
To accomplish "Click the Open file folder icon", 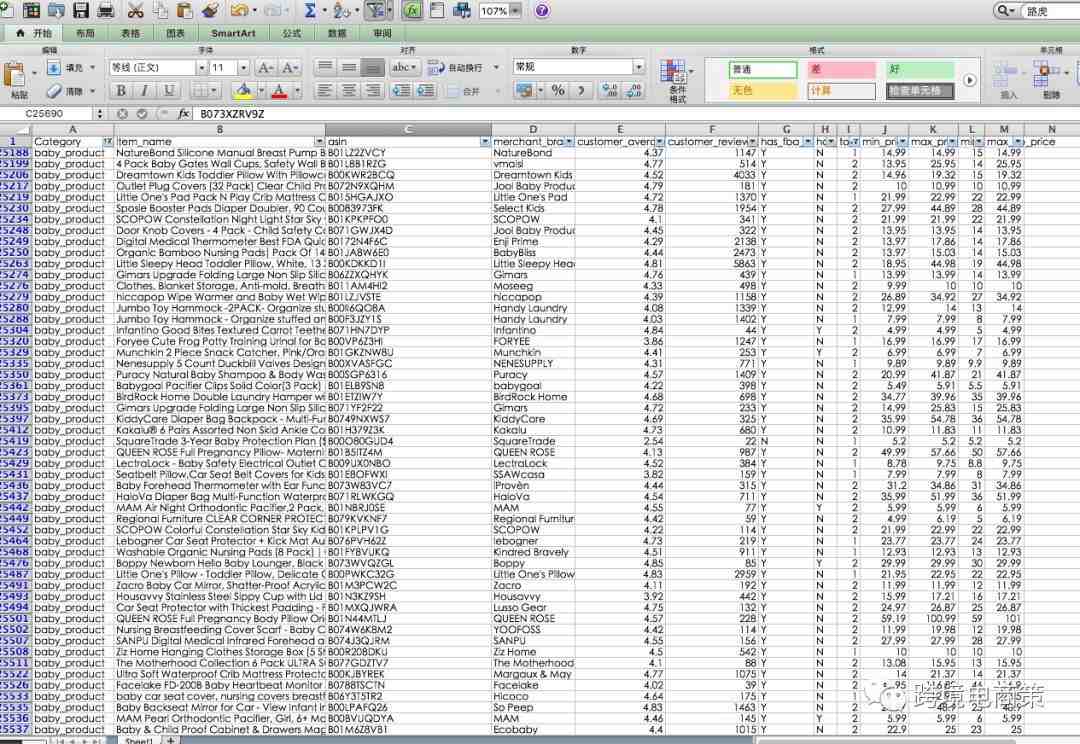I will 56,10.
